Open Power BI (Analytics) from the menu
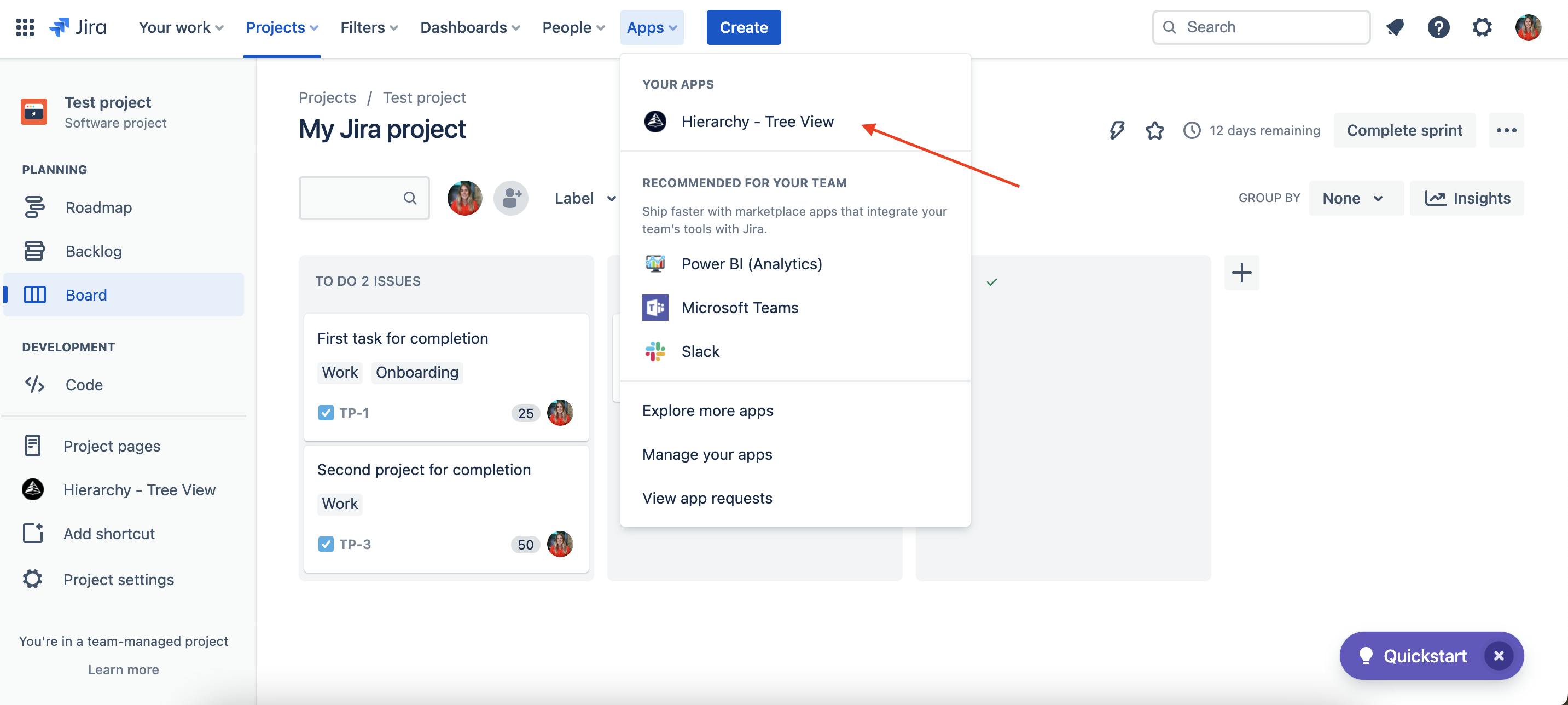The image size is (1568, 705). (x=655, y=263)
